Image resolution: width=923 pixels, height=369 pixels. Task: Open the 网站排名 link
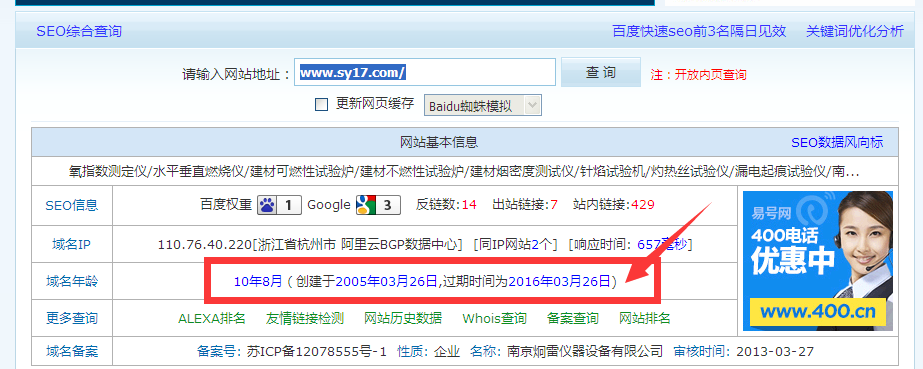tap(645, 318)
